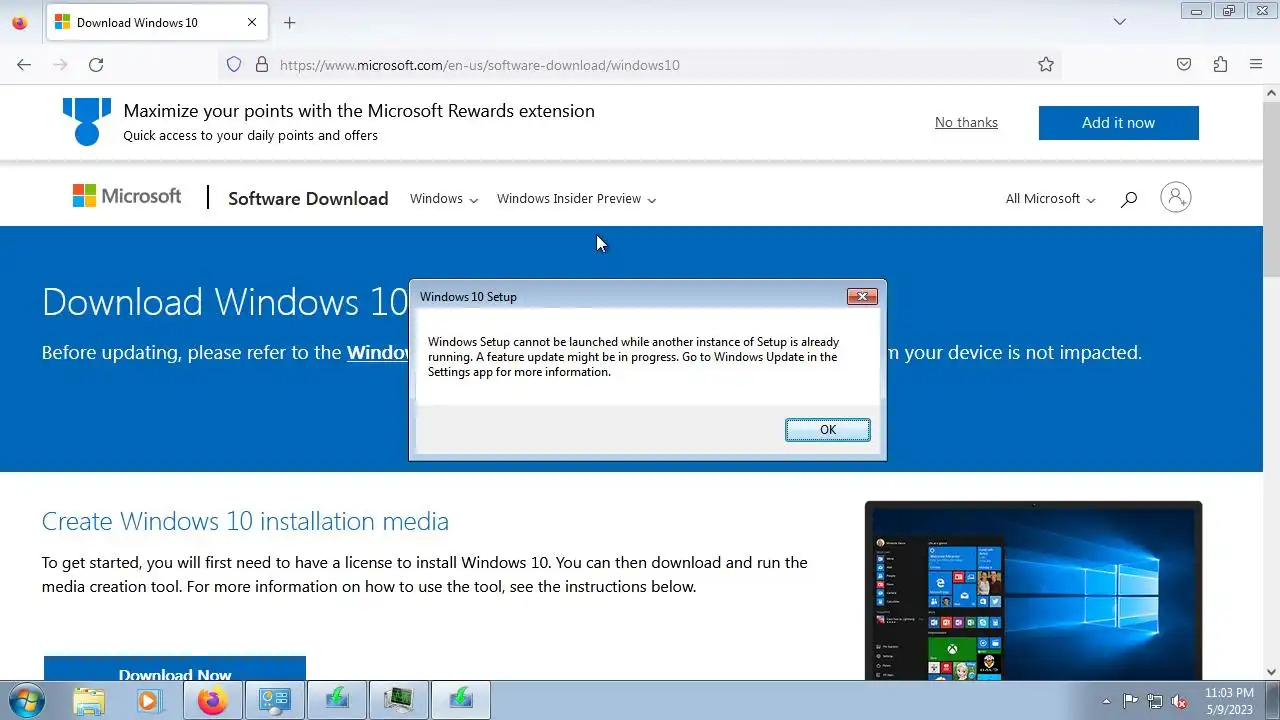This screenshot has height=720, width=1280.
Task: Open the Save to Pocket icon
Action: (x=1184, y=64)
